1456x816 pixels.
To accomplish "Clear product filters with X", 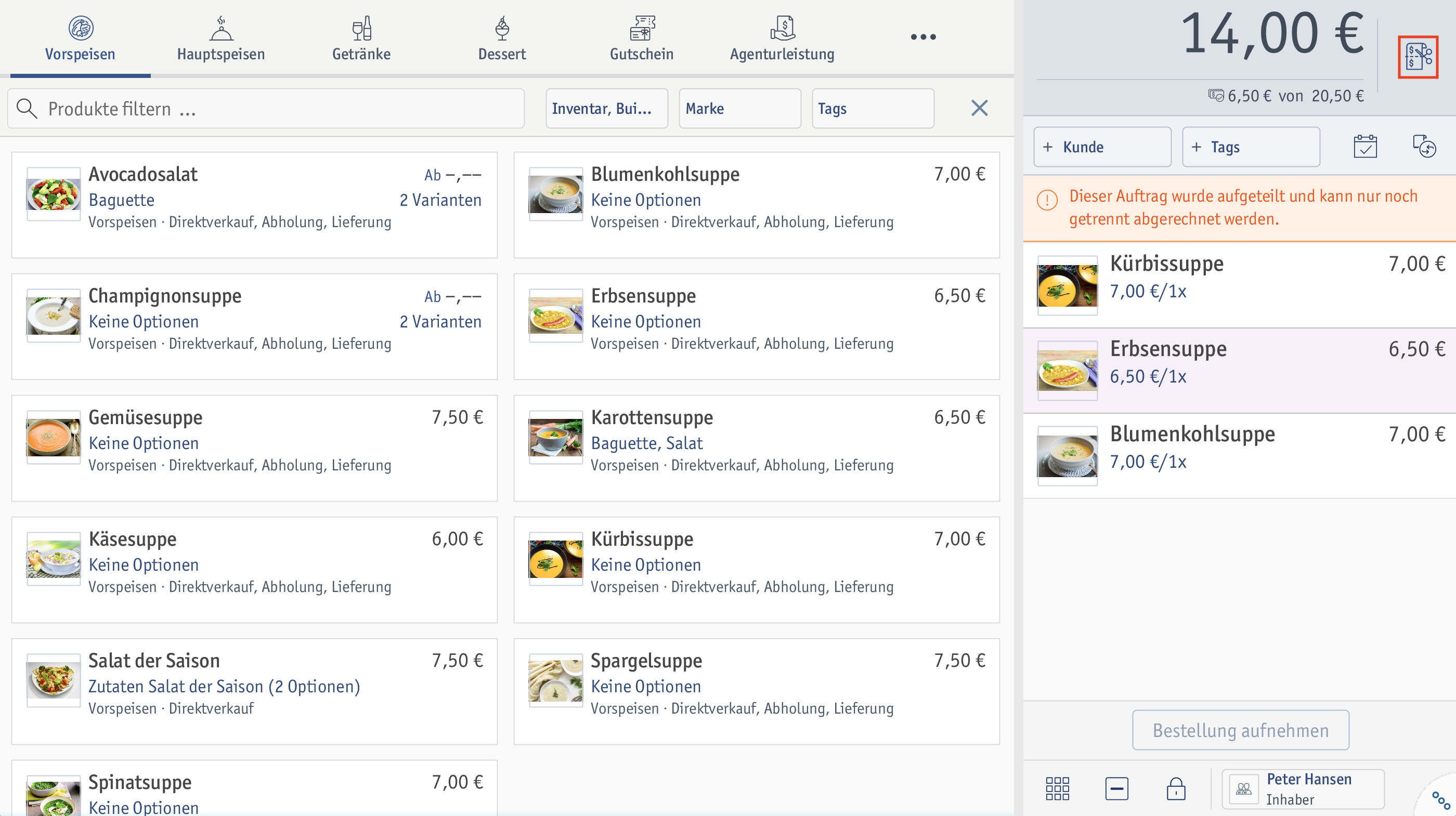I will point(980,108).
